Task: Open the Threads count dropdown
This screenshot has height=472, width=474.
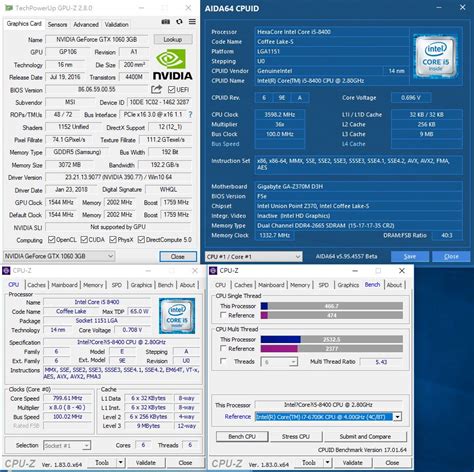Action: click(x=279, y=362)
